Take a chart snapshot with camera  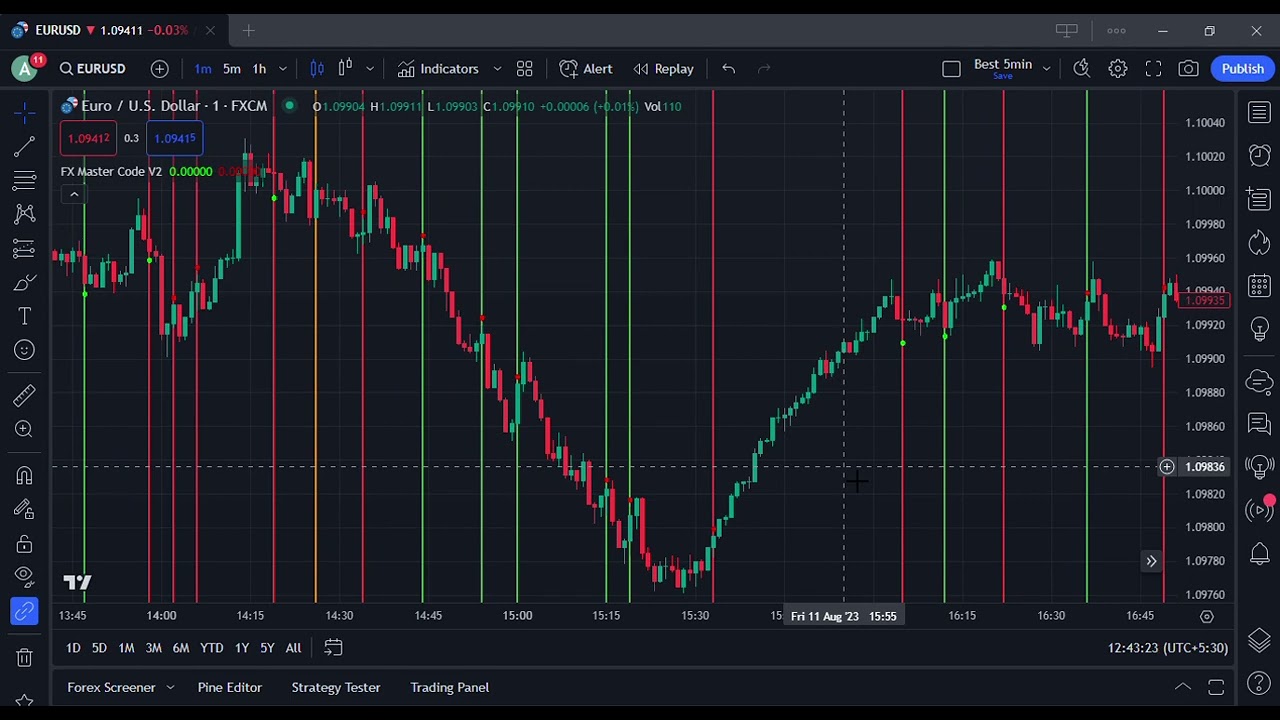pyautogui.click(x=1188, y=69)
